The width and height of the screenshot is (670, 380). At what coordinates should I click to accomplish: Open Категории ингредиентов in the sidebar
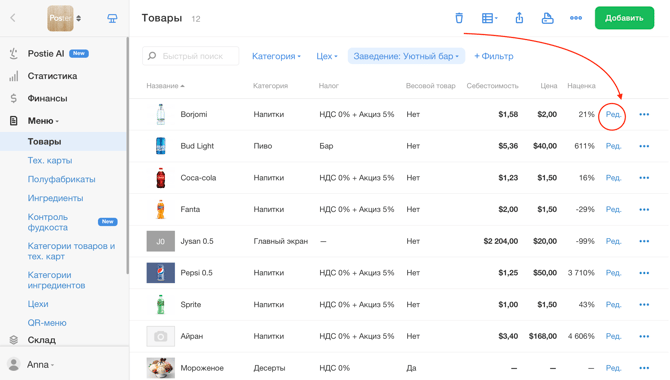point(56,280)
